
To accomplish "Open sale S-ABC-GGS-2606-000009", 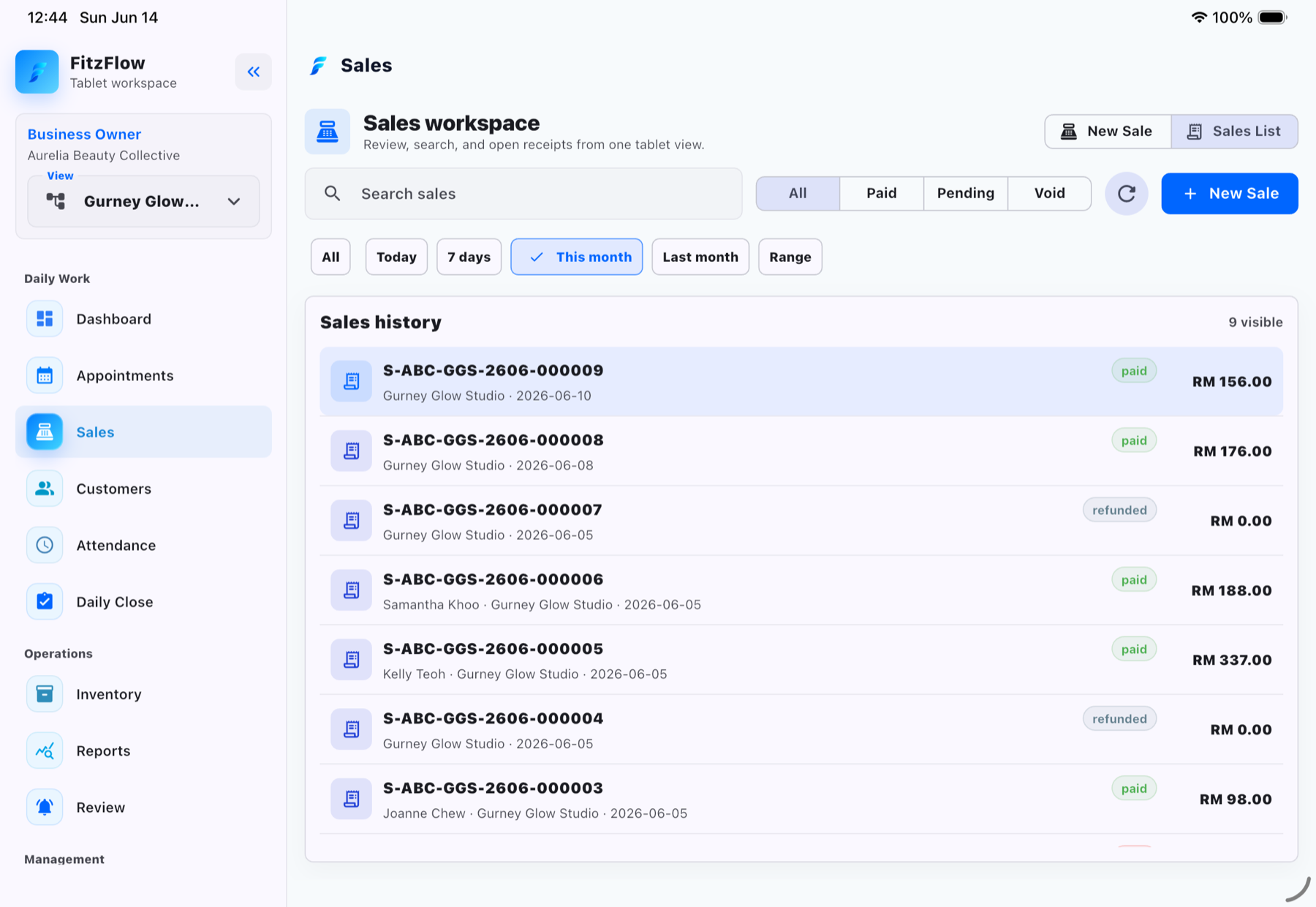I will (801, 382).
